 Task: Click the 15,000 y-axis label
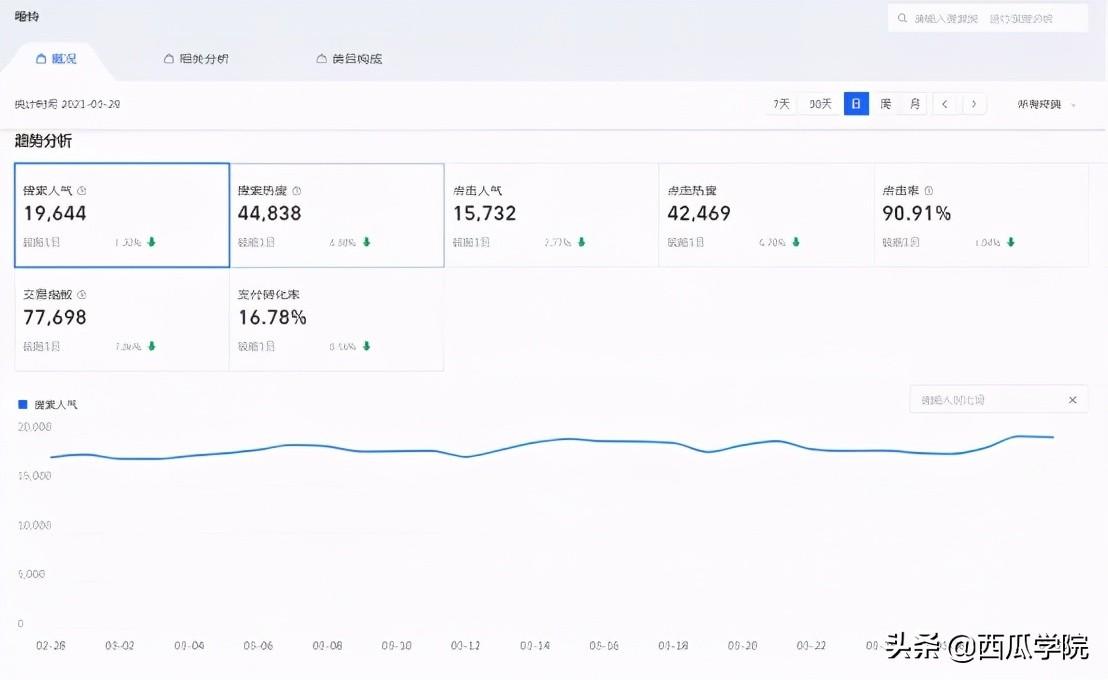tap(35, 476)
